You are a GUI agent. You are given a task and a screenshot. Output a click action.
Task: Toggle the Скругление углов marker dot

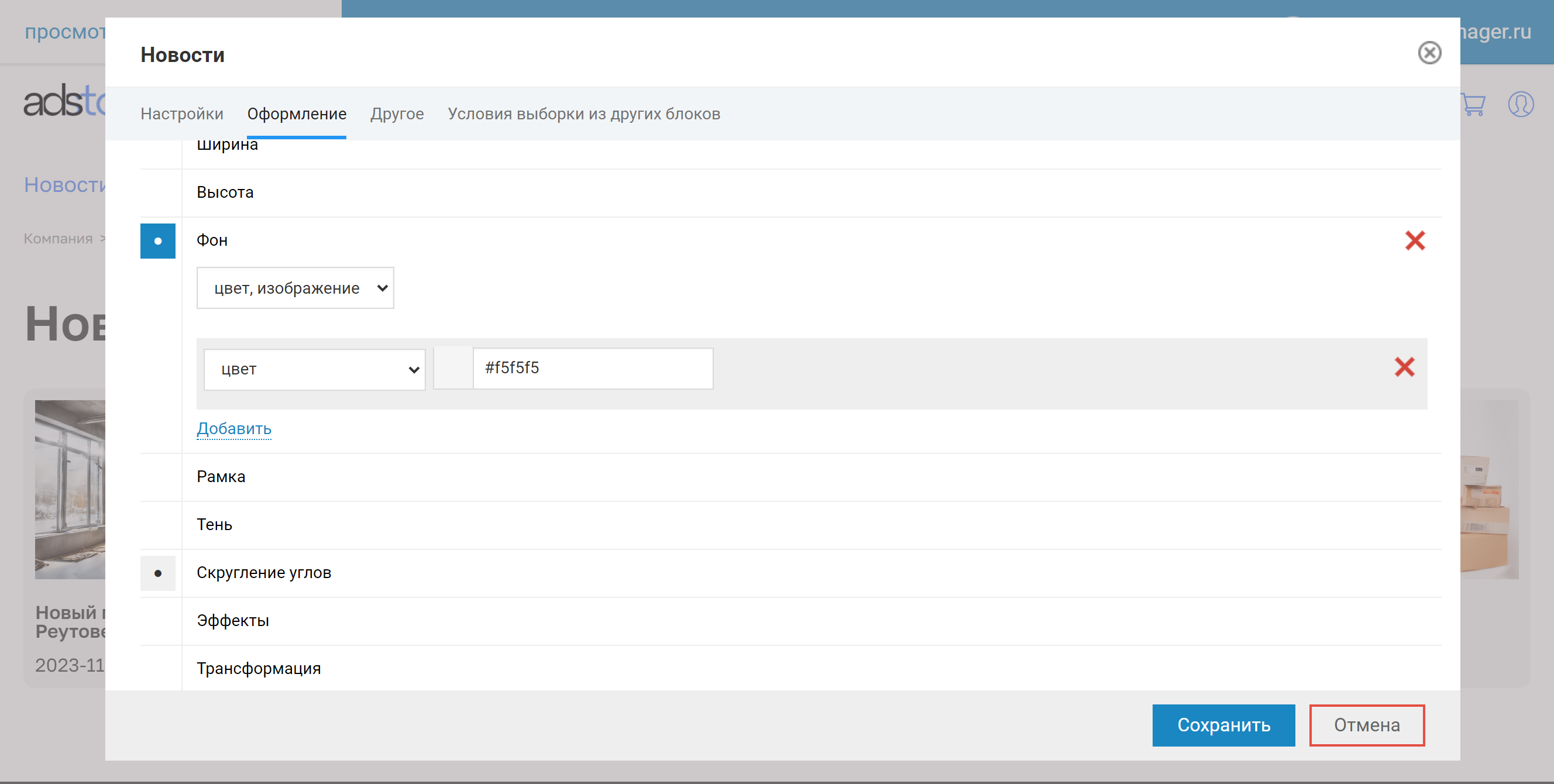pos(158,573)
